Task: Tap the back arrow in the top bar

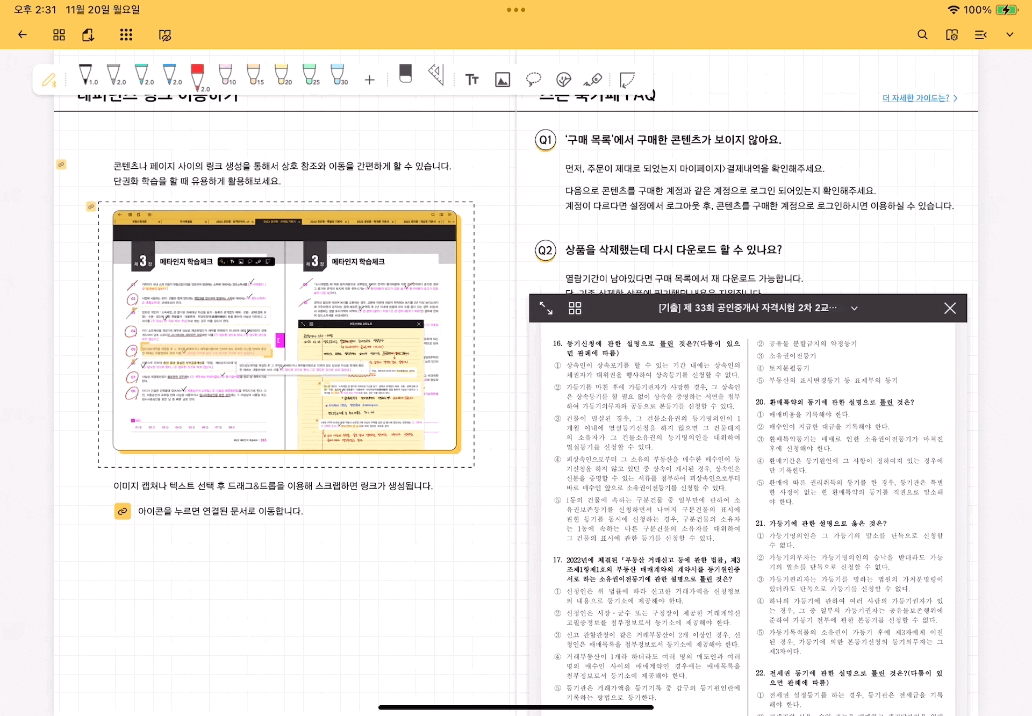Action: 22,35
